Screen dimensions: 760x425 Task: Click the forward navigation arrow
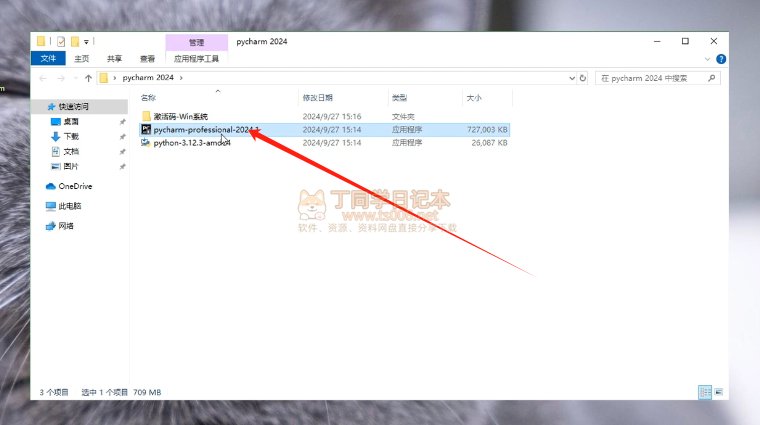[x=61, y=78]
